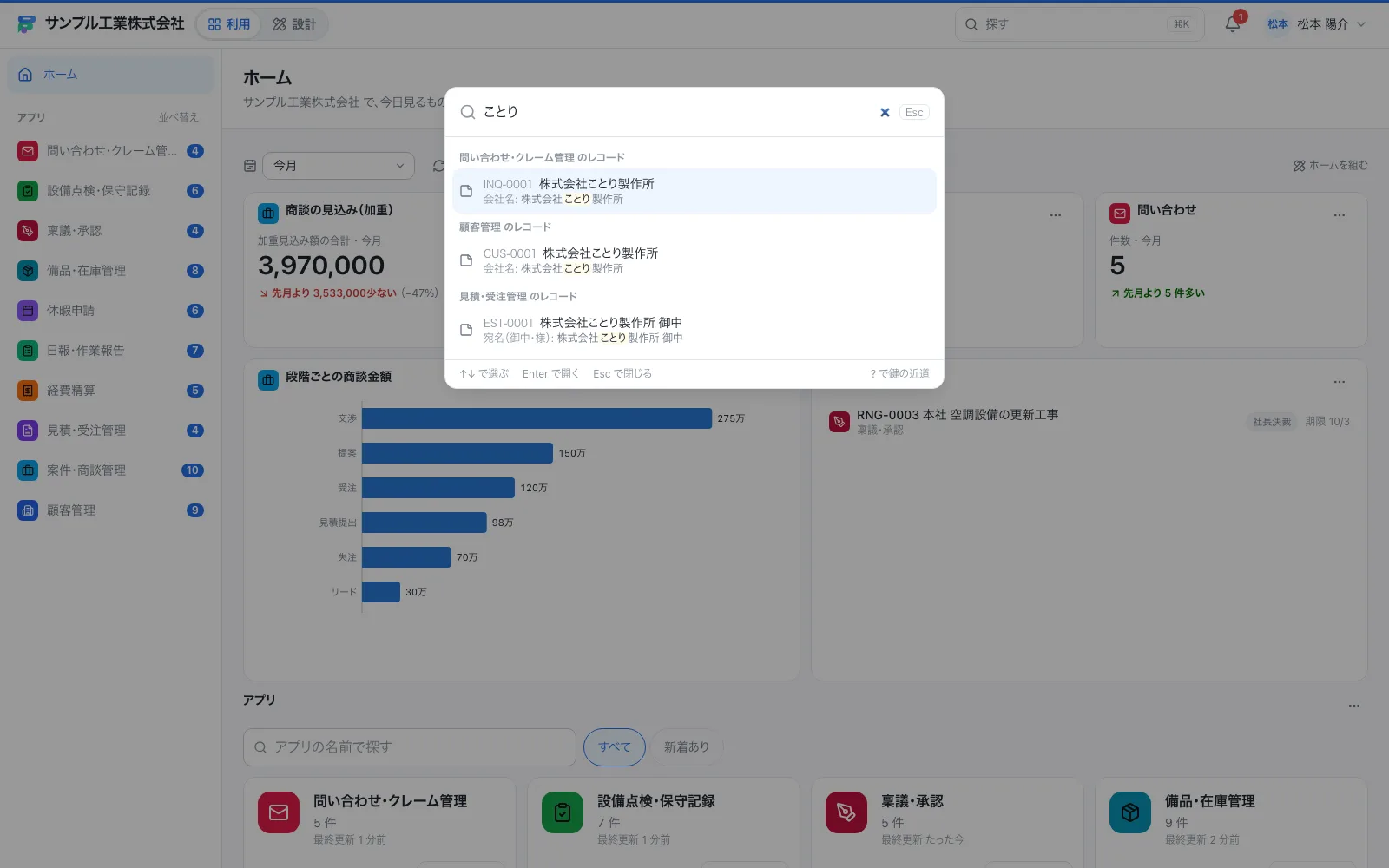The width and height of the screenshot is (1389, 868).
Task: Click the top bar 探す search box
Action: tap(1079, 24)
